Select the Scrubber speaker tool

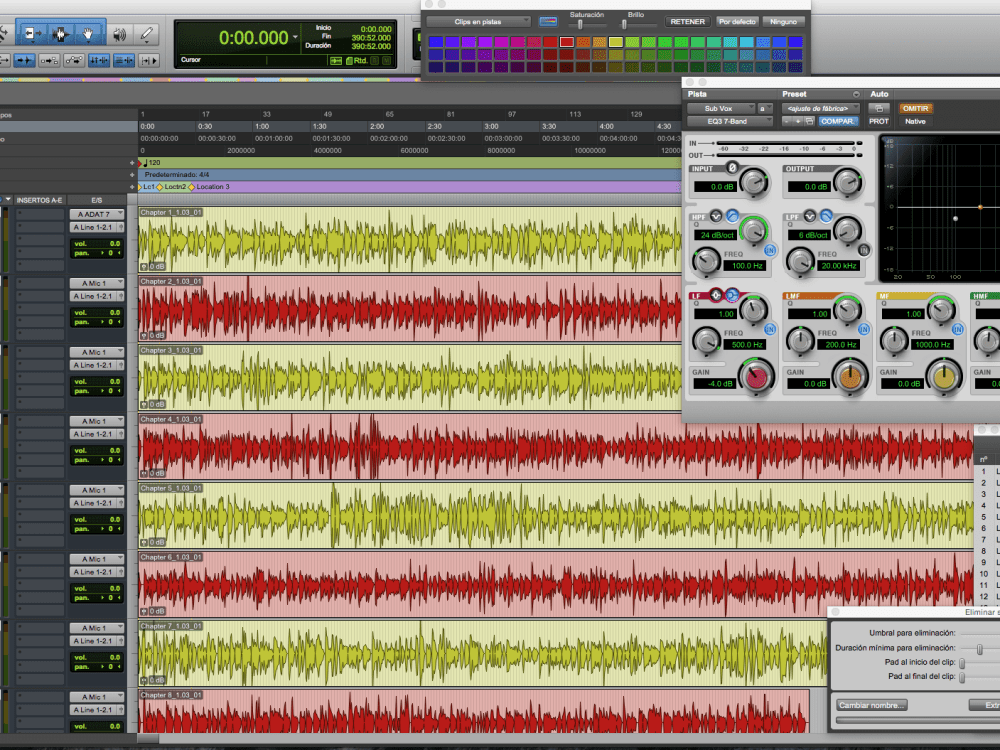tap(119, 34)
